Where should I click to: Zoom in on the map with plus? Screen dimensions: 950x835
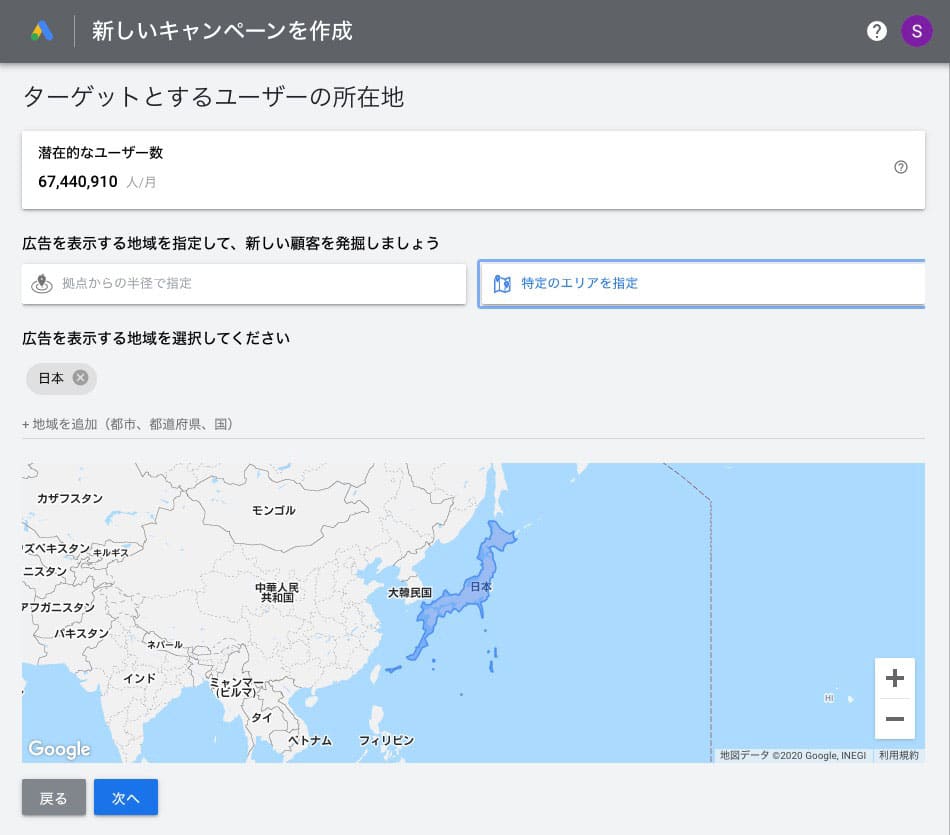click(894, 678)
